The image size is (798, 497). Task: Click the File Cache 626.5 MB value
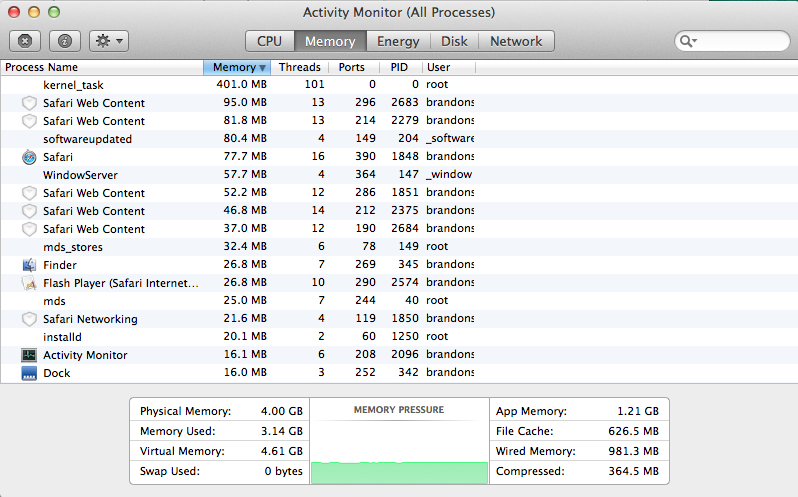coord(634,431)
